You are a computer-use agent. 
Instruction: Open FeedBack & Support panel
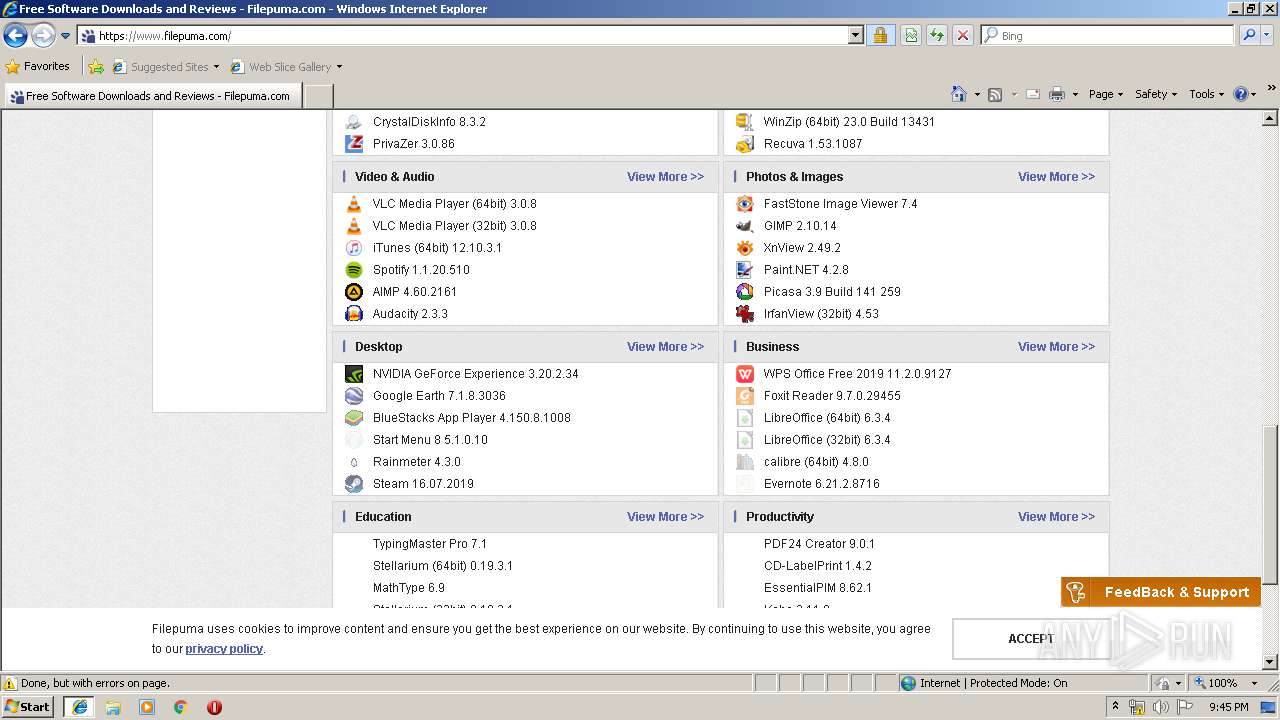[x=1161, y=592]
